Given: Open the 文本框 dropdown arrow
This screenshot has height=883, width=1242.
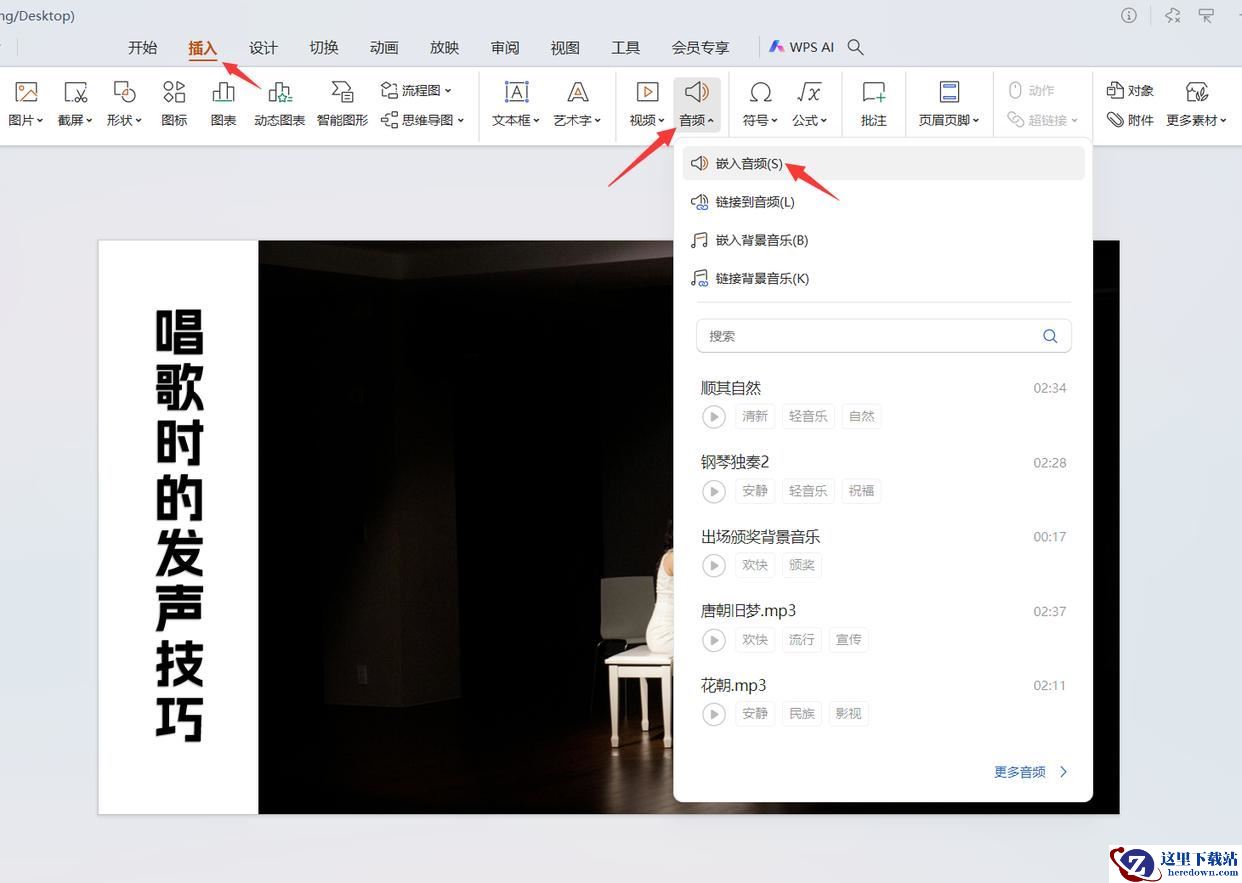Looking at the screenshot, I should (536, 121).
